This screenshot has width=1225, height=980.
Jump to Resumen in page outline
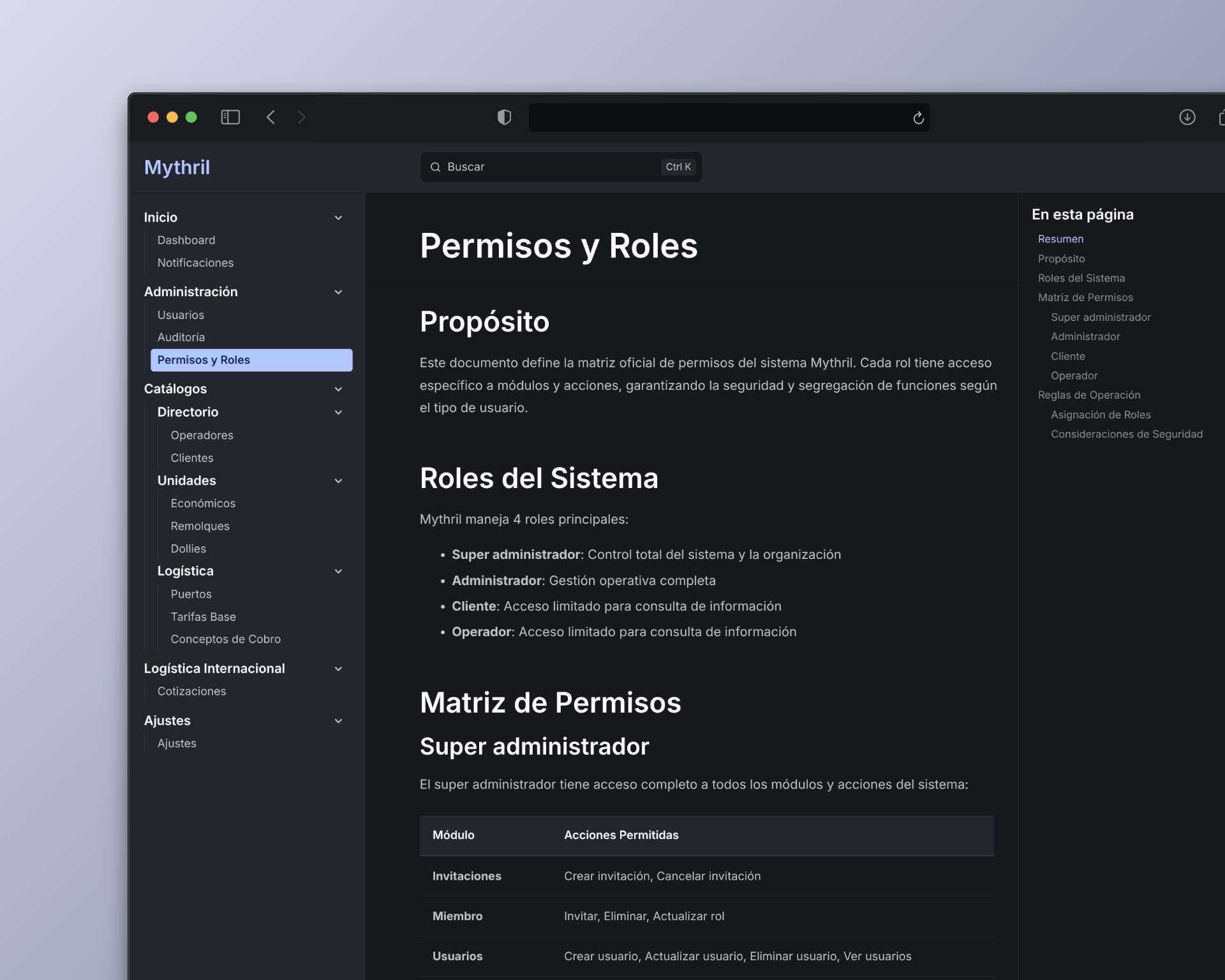click(1060, 239)
